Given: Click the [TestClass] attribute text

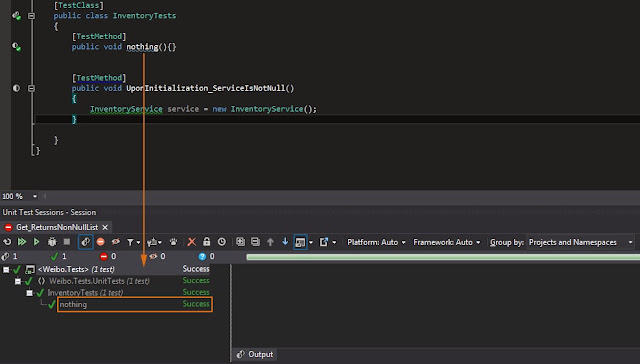Looking at the screenshot, I should pos(79,5).
